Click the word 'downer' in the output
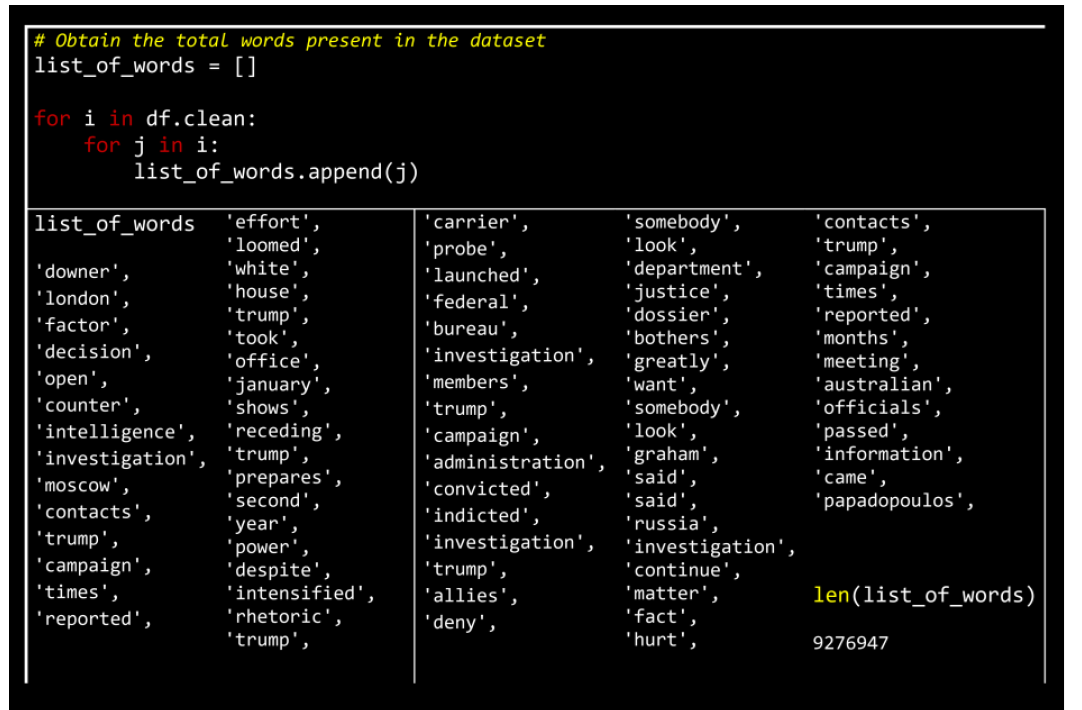The height and width of the screenshot is (710, 1082). point(83,272)
